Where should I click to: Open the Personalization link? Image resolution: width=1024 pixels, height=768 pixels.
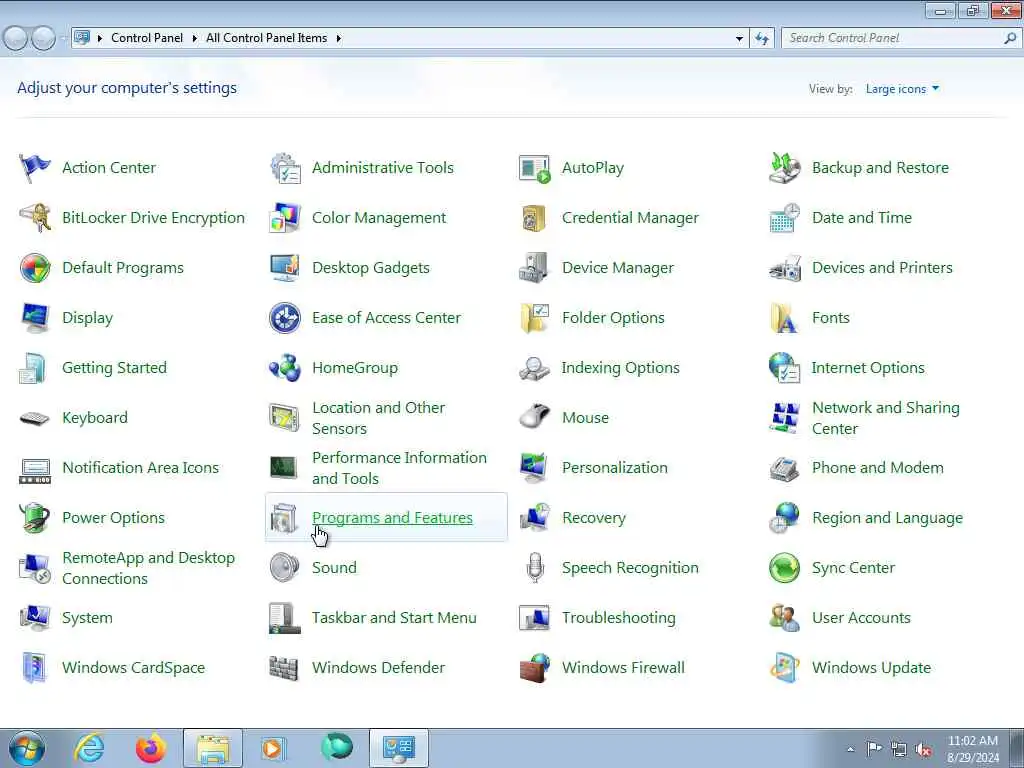[x=615, y=468]
